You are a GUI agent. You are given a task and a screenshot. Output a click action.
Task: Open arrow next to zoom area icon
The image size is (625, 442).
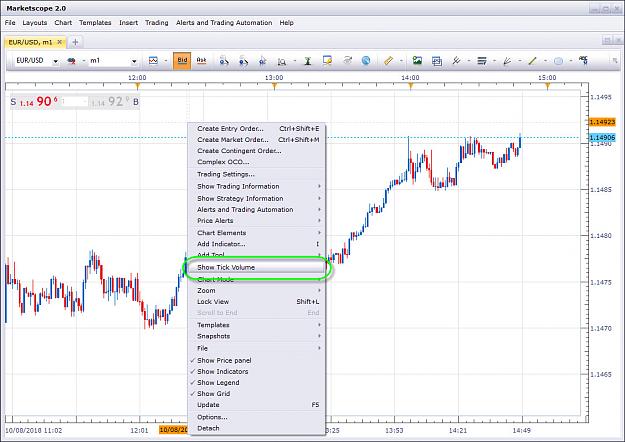click(x=295, y=61)
